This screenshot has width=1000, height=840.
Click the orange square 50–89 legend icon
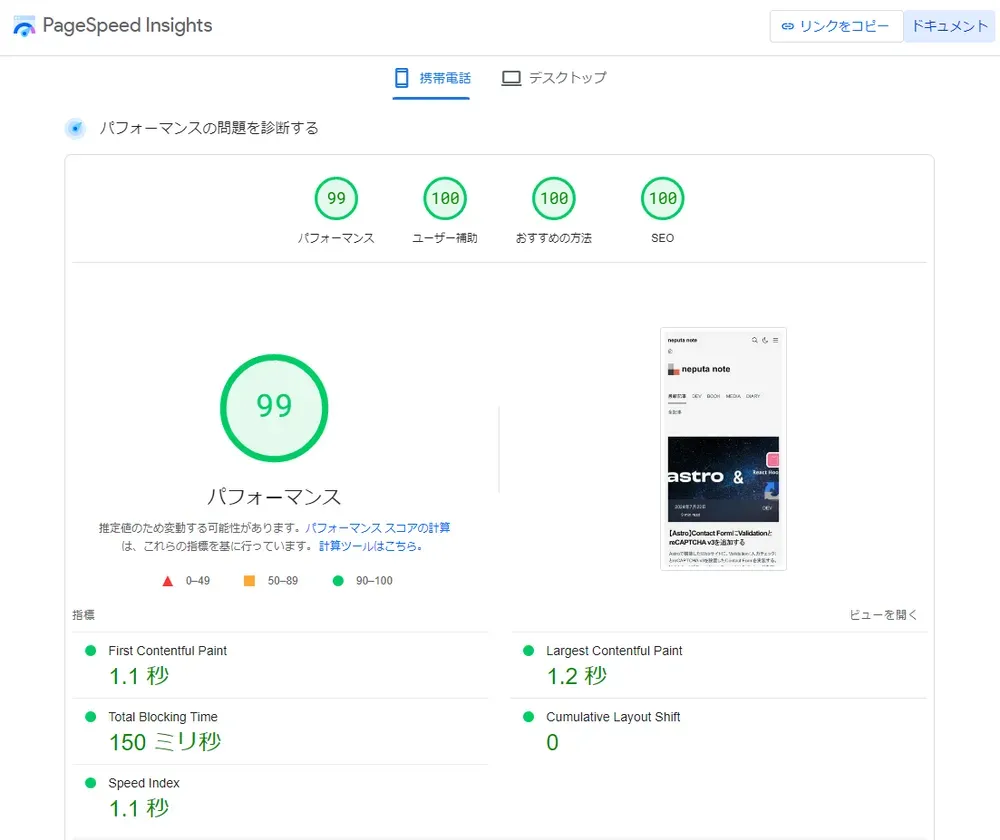[249, 581]
